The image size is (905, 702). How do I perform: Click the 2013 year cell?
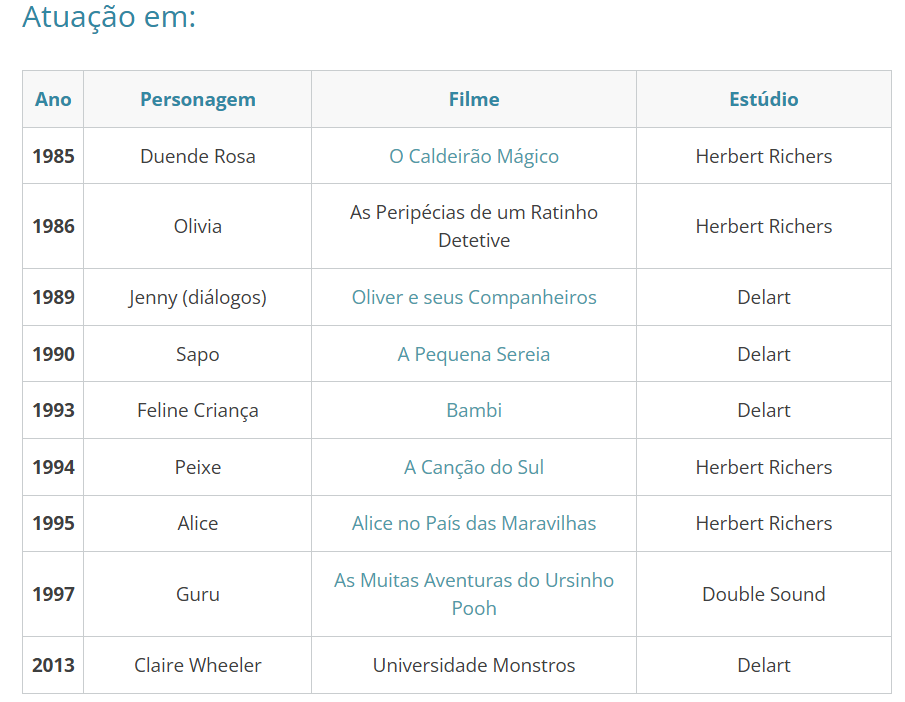[53, 666]
